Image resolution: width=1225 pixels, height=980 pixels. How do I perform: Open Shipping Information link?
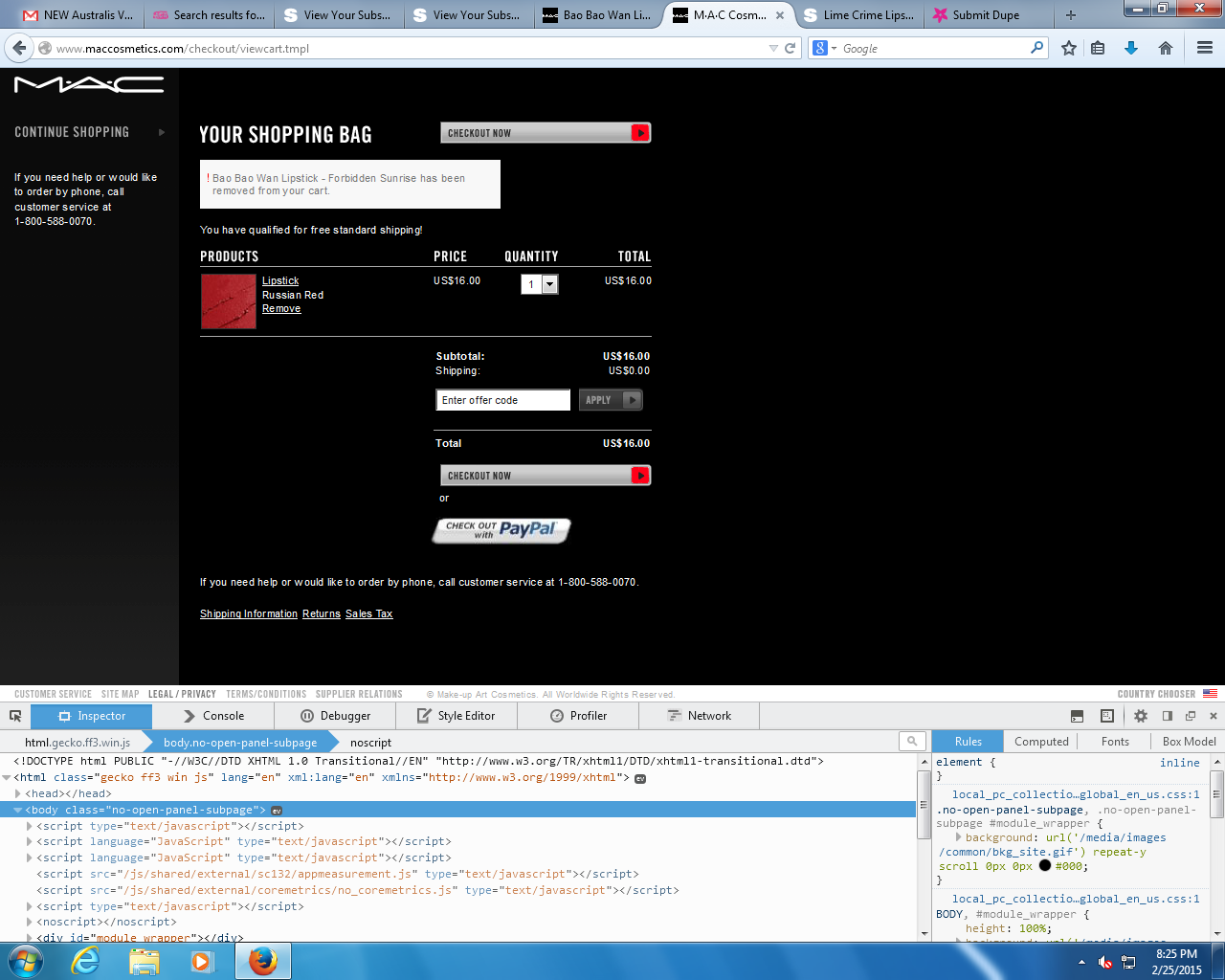coord(249,614)
